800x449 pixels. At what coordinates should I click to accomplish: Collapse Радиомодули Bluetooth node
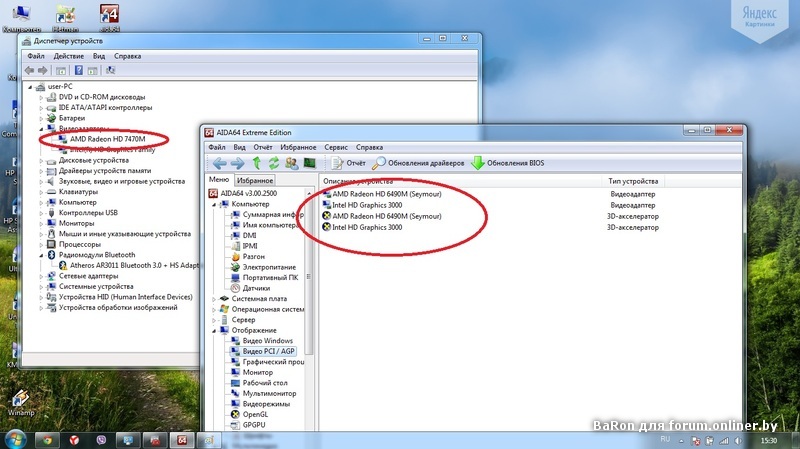pyautogui.click(x=41, y=255)
